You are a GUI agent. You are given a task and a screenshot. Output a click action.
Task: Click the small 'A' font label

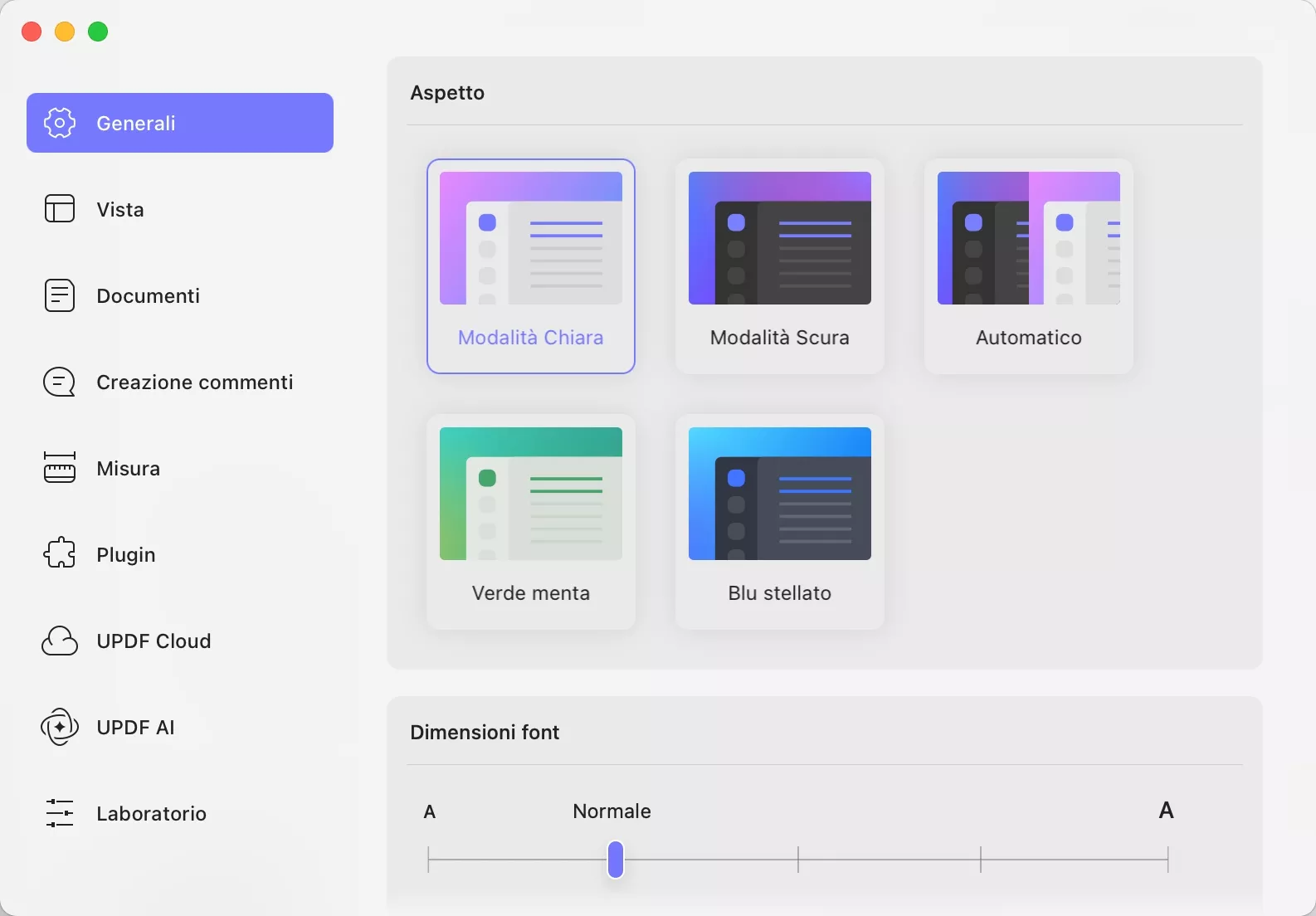coord(430,811)
